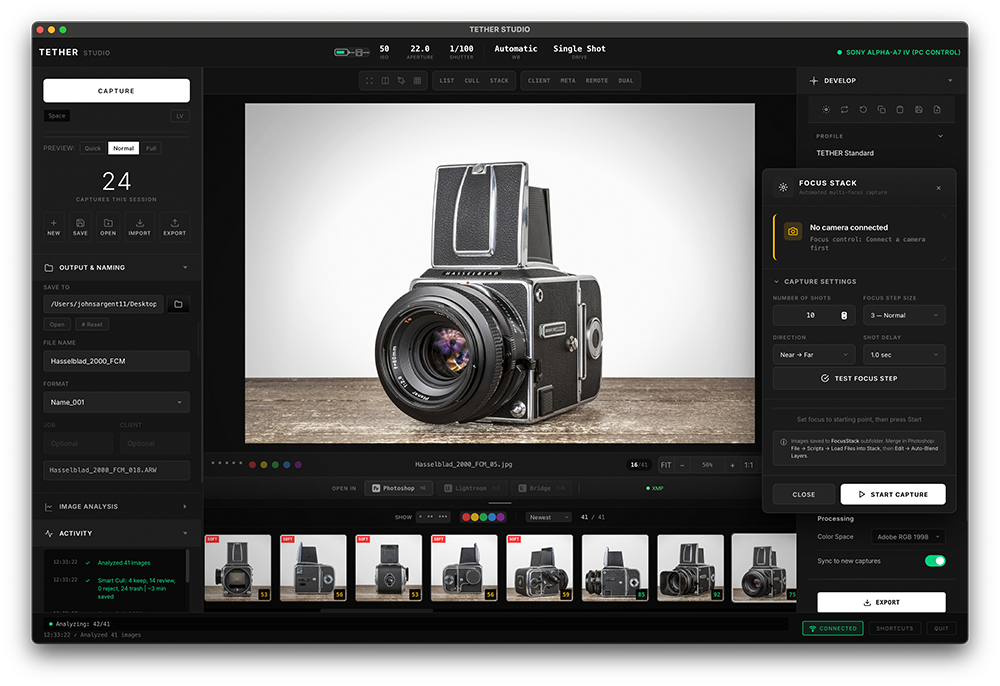This screenshot has width=1000, height=686.
Task: Click START CAPTURE button
Action: 893,495
